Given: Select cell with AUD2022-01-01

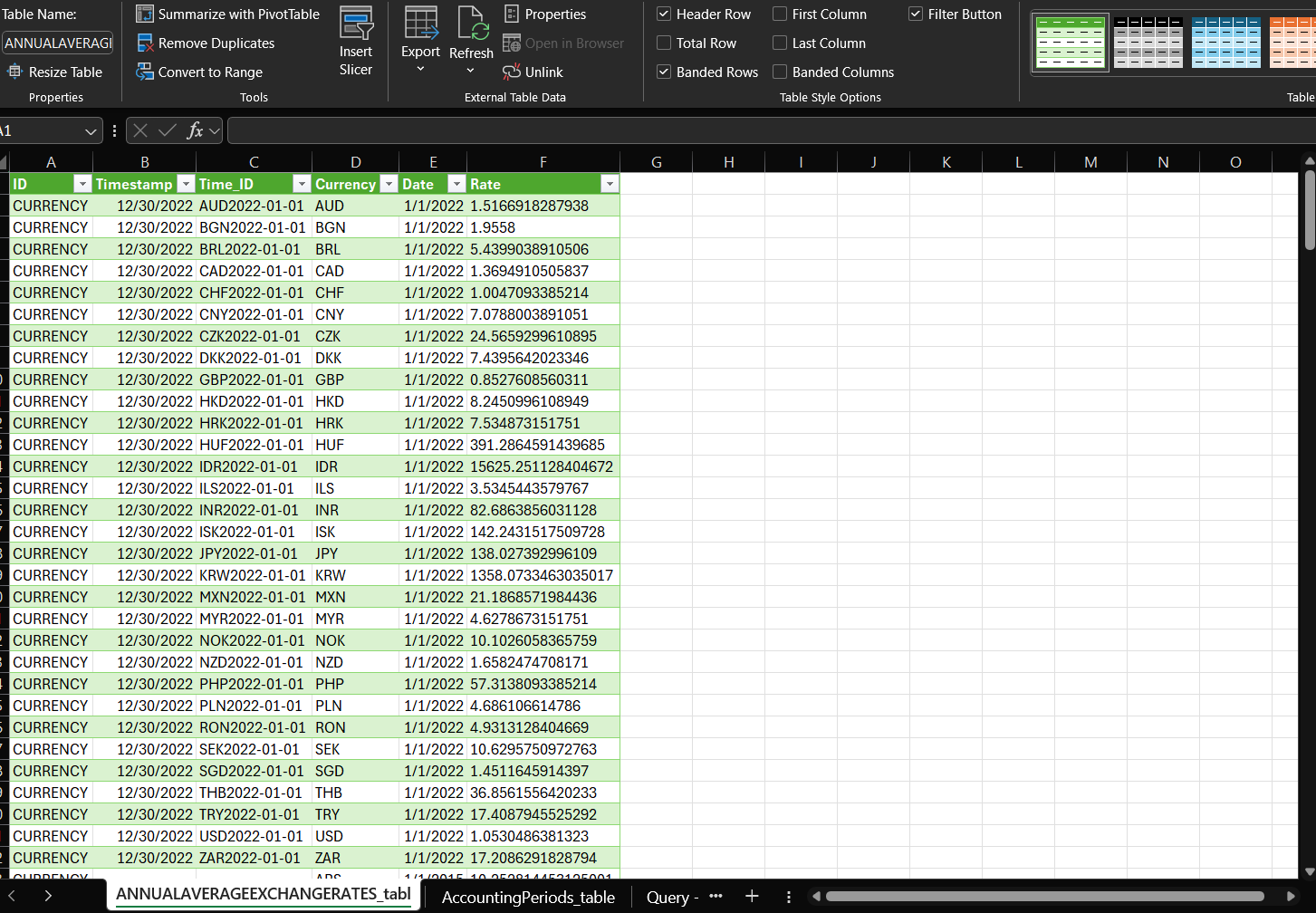Looking at the screenshot, I should point(254,206).
